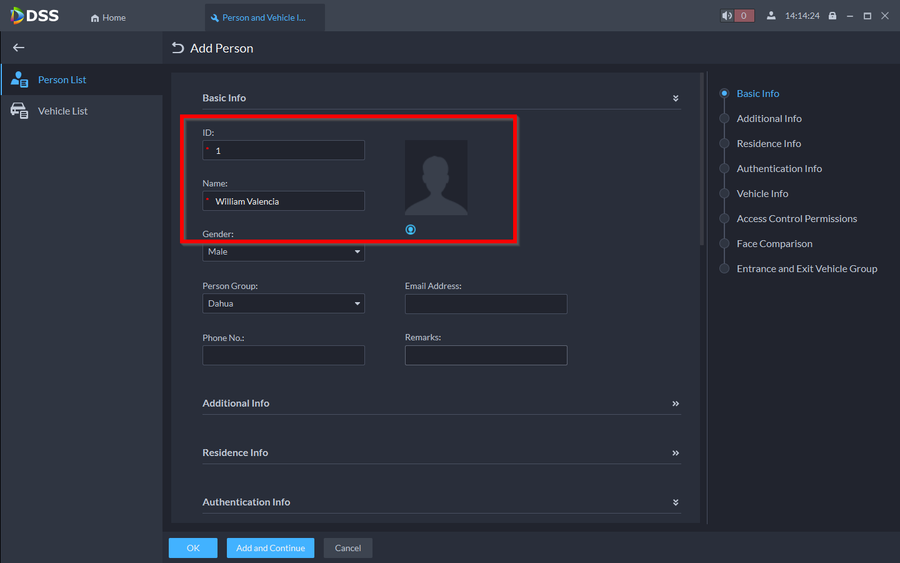Jump to Vehicle Info in step navigation

[762, 193]
